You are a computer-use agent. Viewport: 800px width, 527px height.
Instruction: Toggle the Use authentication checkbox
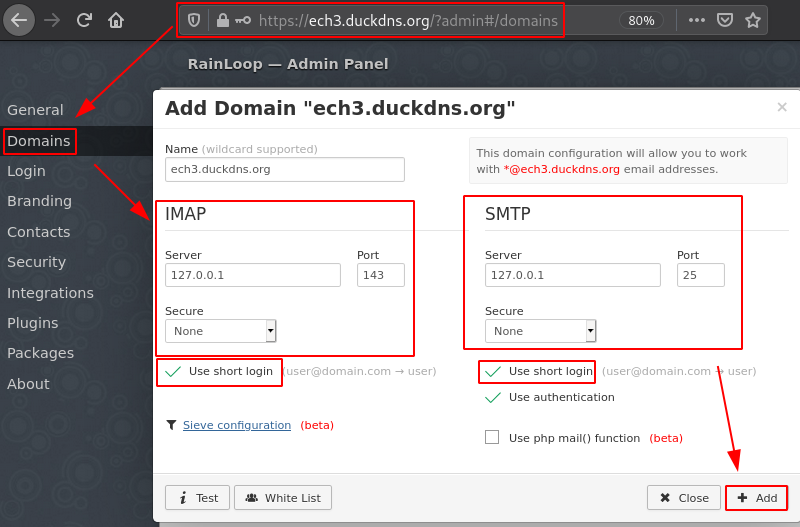tap(493, 397)
